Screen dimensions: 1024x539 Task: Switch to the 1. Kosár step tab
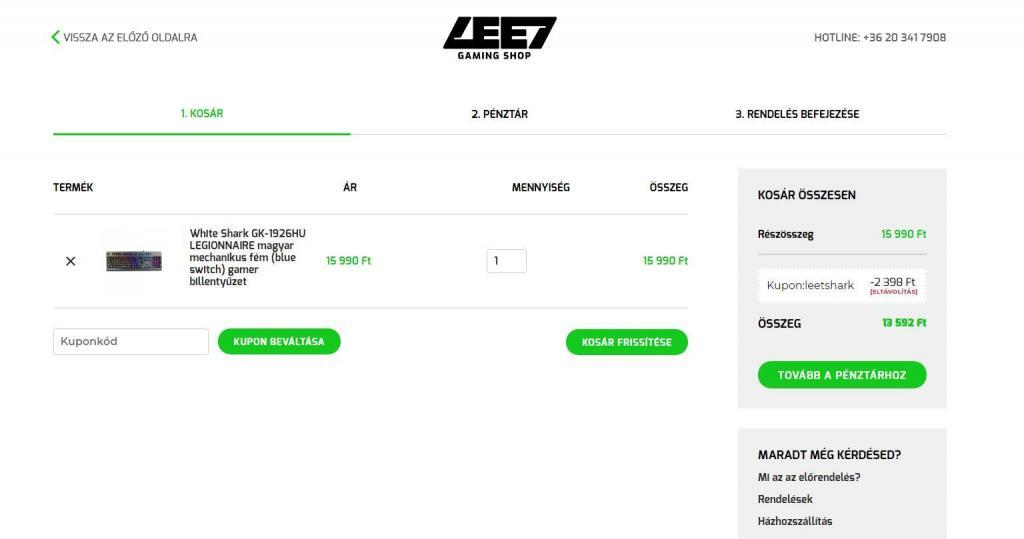(x=202, y=114)
